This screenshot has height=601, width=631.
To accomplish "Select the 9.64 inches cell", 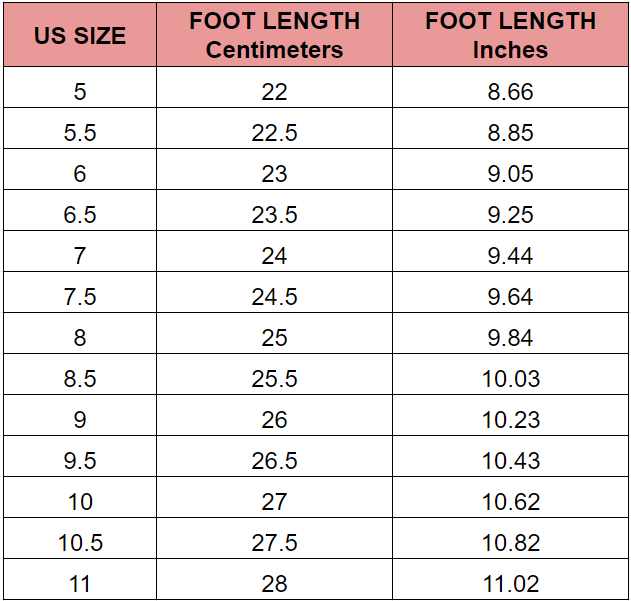I will click(x=510, y=293).
